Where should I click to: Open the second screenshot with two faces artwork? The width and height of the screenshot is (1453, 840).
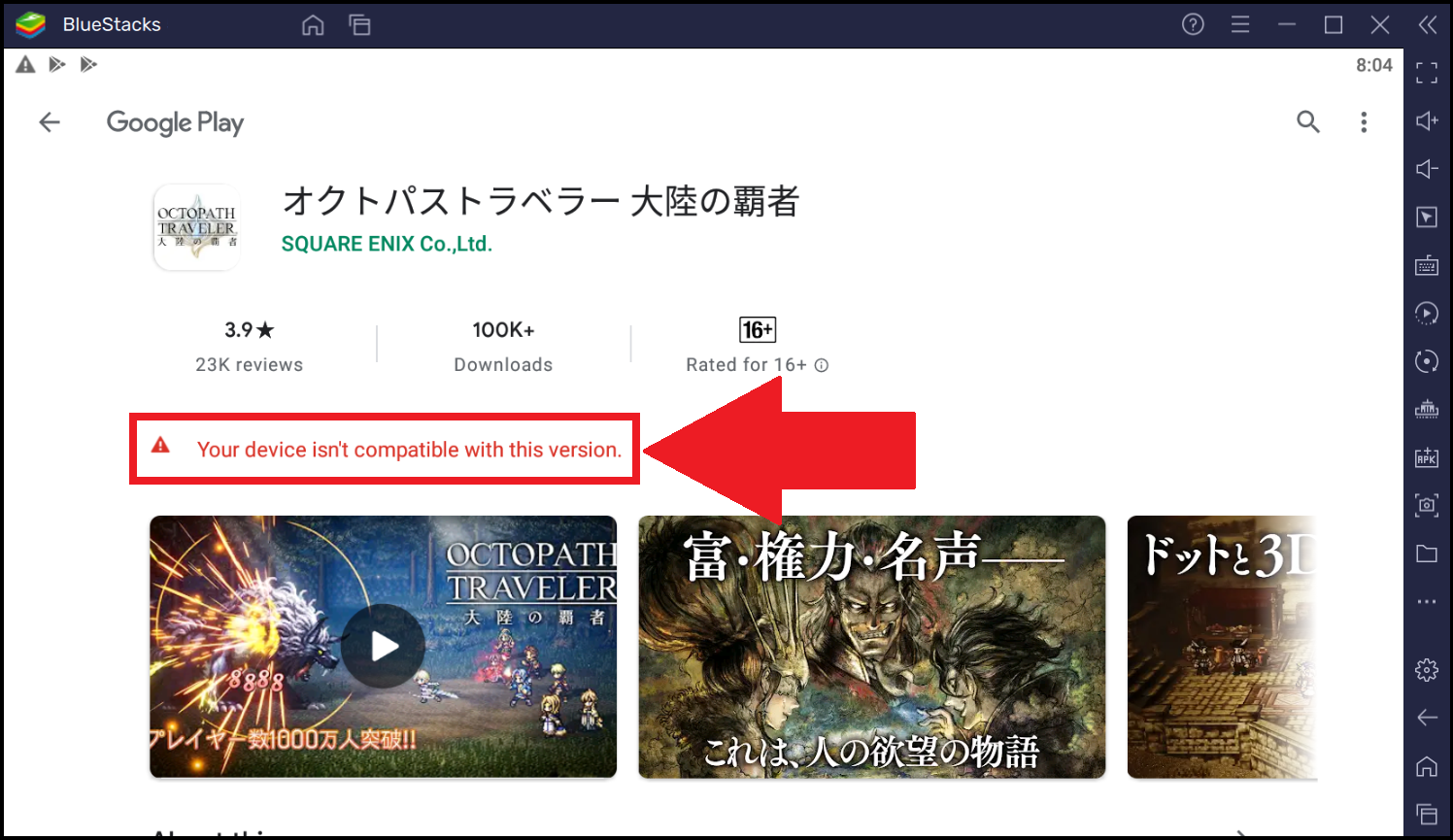point(872,647)
